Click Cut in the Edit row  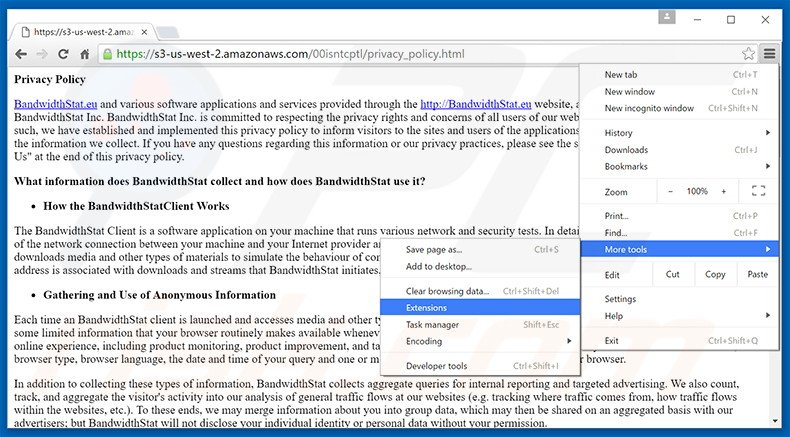(673, 275)
